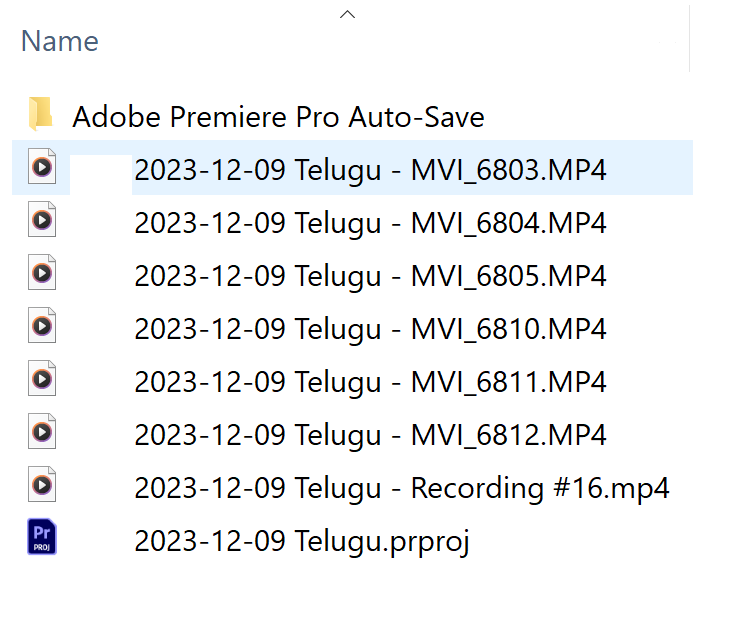The image size is (738, 640).
Task: Click the MVI_6811.MP4 video file icon
Action: pyautogui.click(x=41, y=380)
